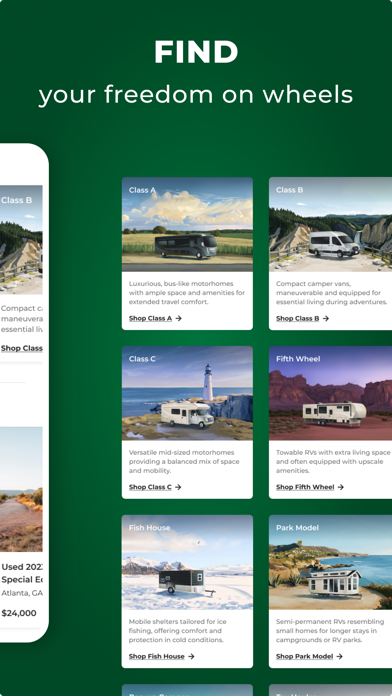Click the 'Versatile mid-sized motorhomes' description
Screen dimensions: 392x696
click(184, 462)
